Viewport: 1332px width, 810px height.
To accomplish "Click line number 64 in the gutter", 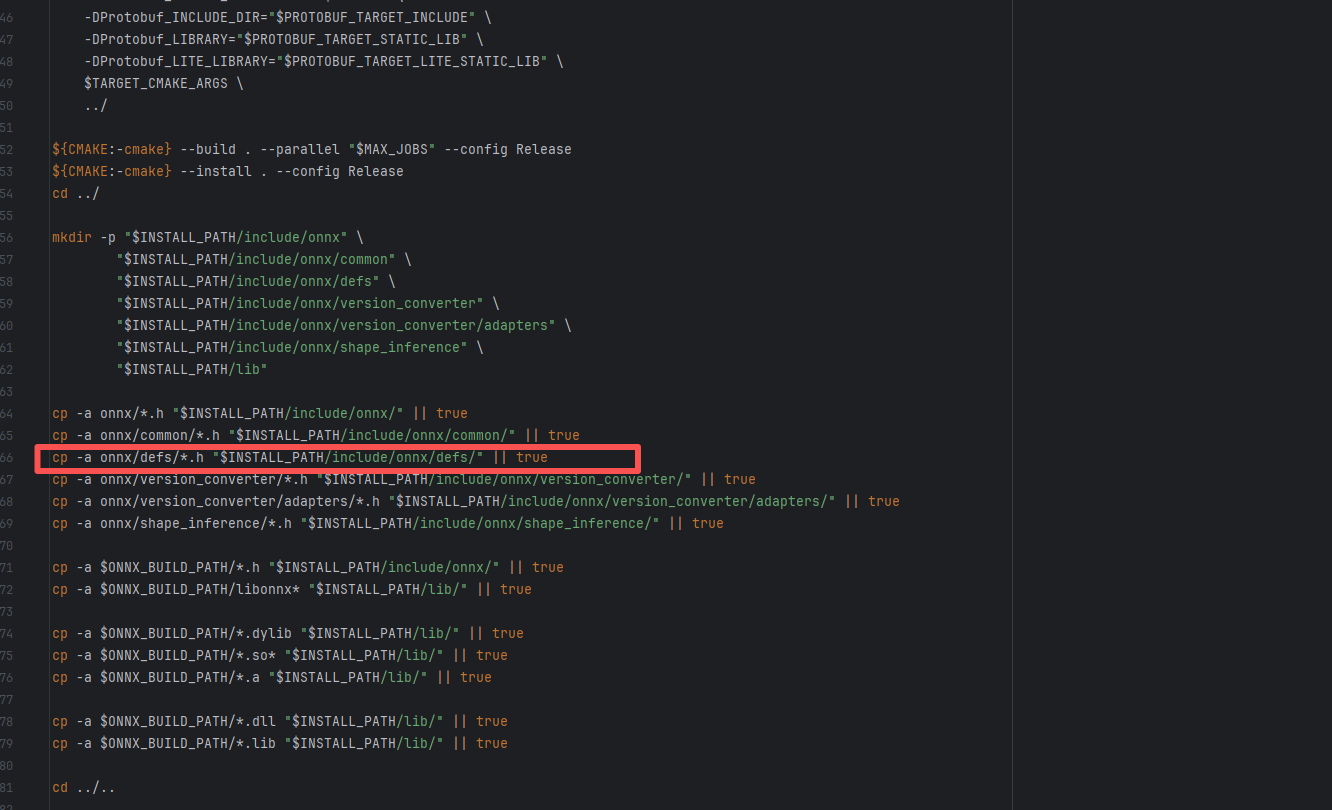I will (7, 413).
